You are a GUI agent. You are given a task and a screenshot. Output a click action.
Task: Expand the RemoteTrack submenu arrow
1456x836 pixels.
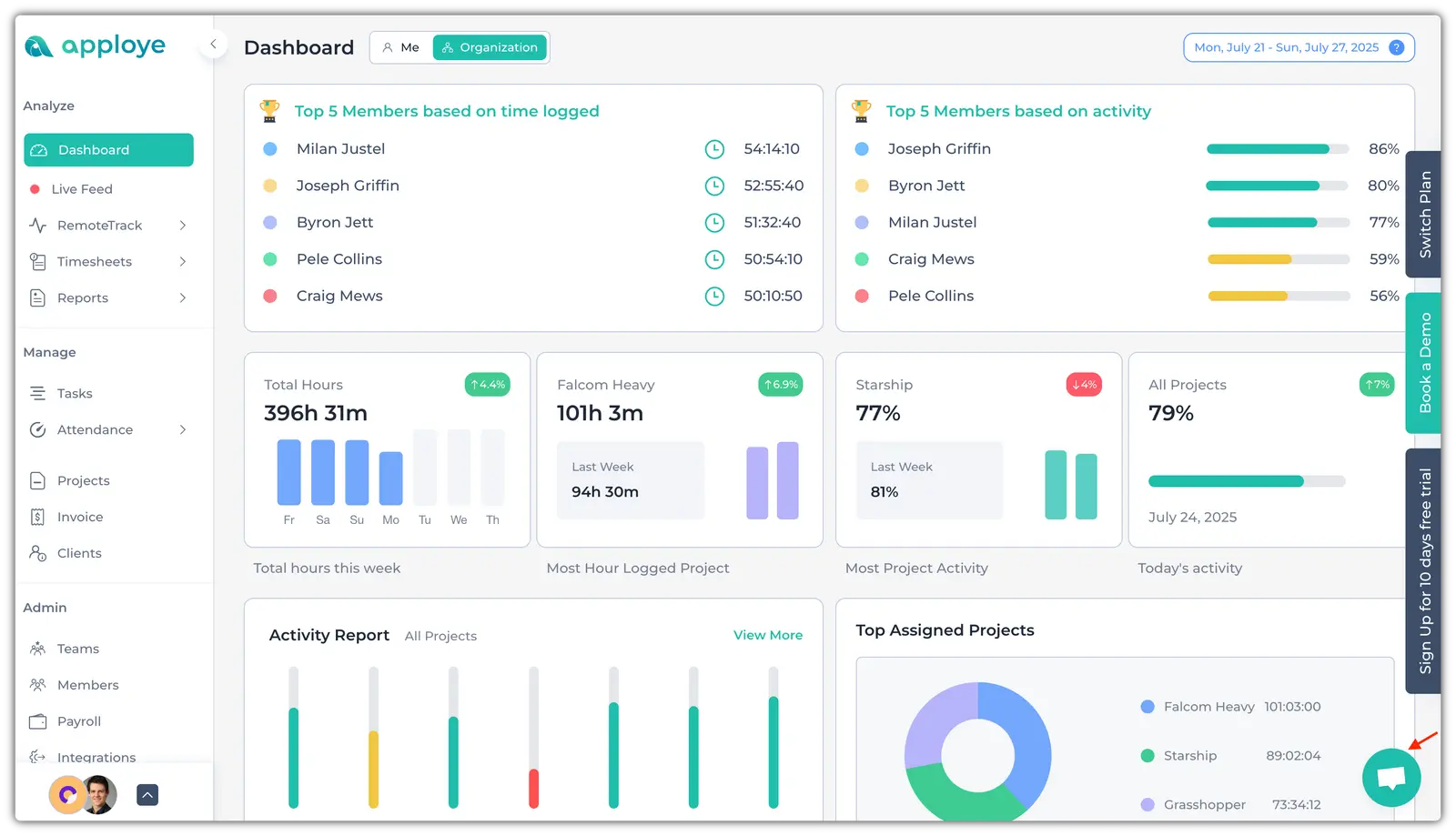(x=183, y=225)
